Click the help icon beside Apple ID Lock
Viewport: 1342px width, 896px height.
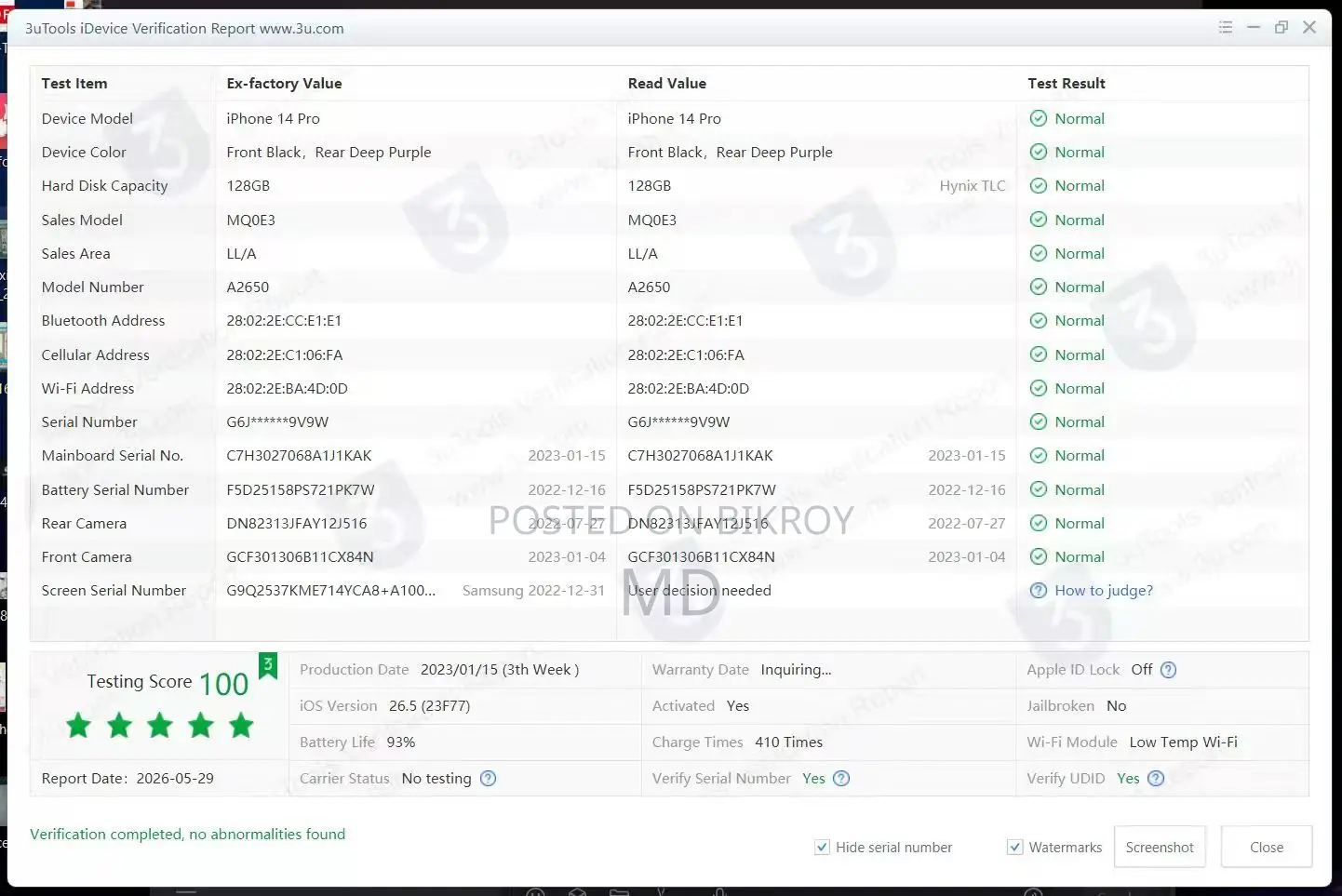point(1169,670)
